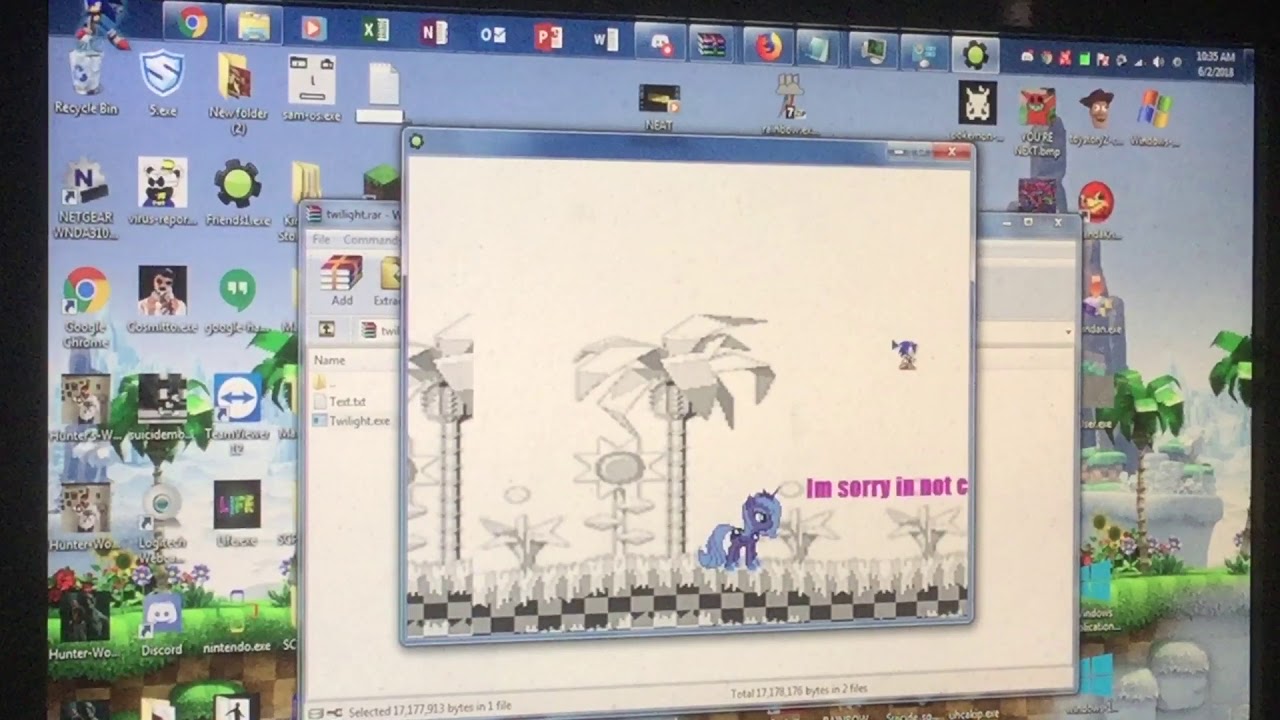Click the Name column header in WinRAR
Image resolution: width=1280 pixels, height=720 pixels.
tap(330, 360)
